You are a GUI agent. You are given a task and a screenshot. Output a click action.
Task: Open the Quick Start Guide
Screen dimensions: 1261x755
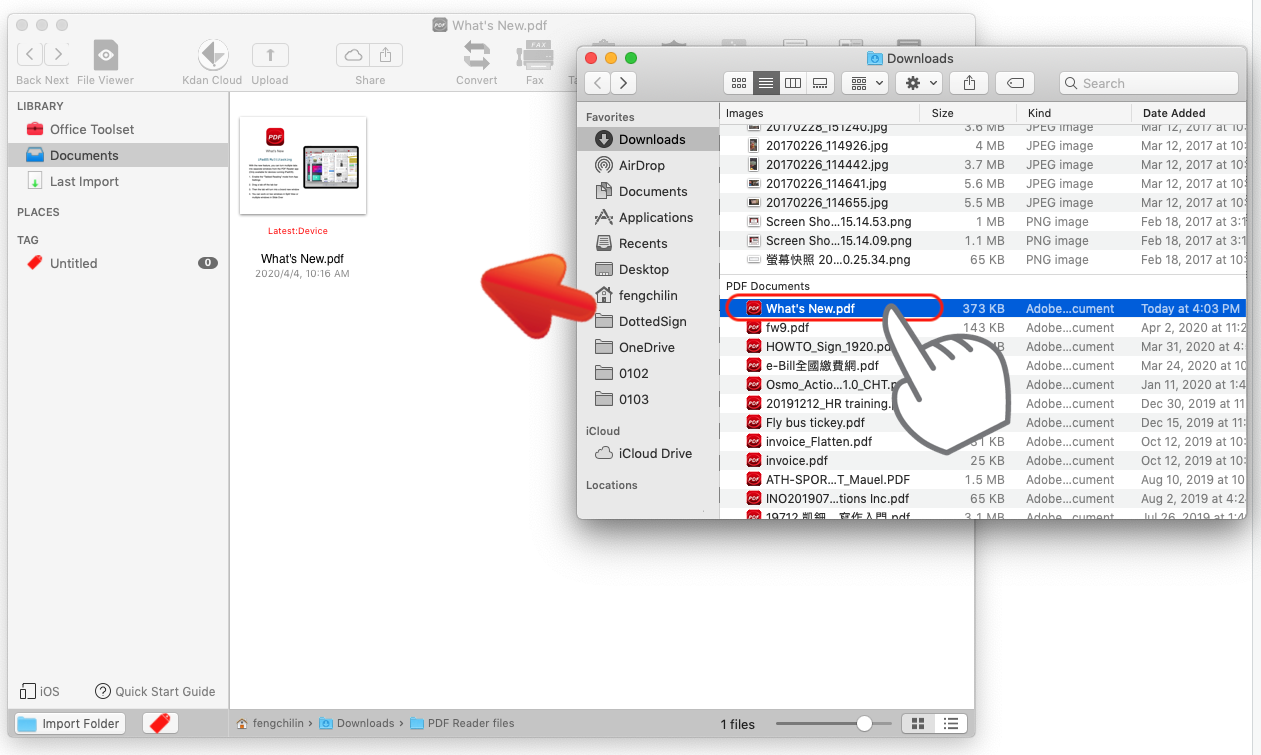click(155, 691)
